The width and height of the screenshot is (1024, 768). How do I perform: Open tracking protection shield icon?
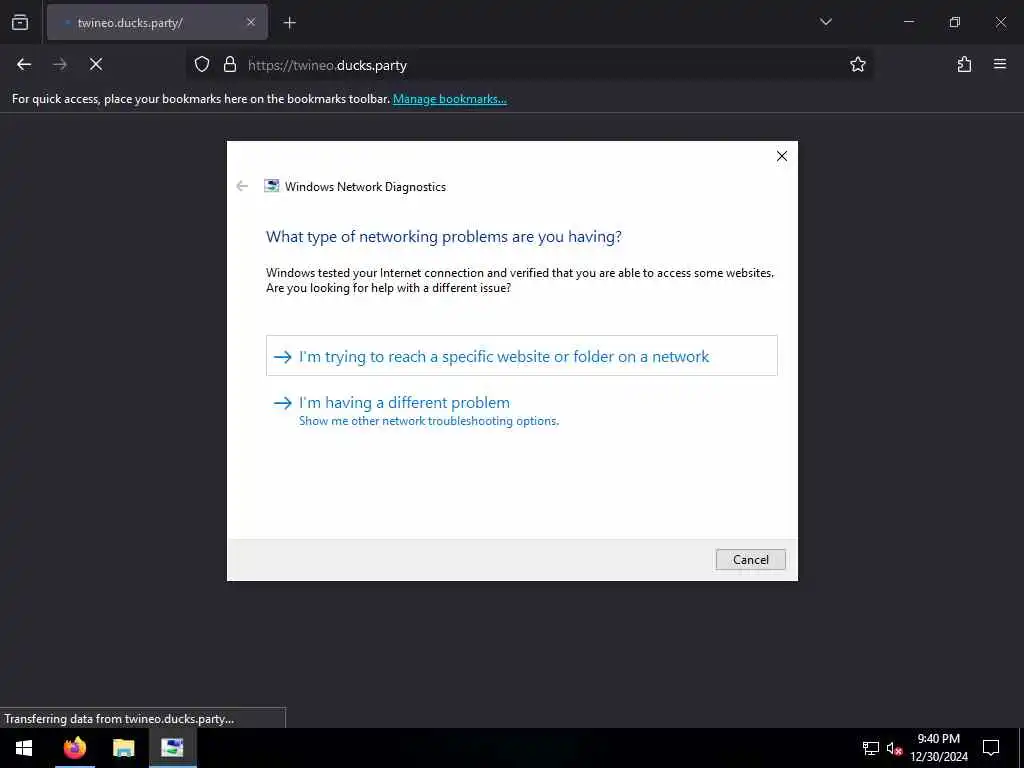click(x=202, y=64)
